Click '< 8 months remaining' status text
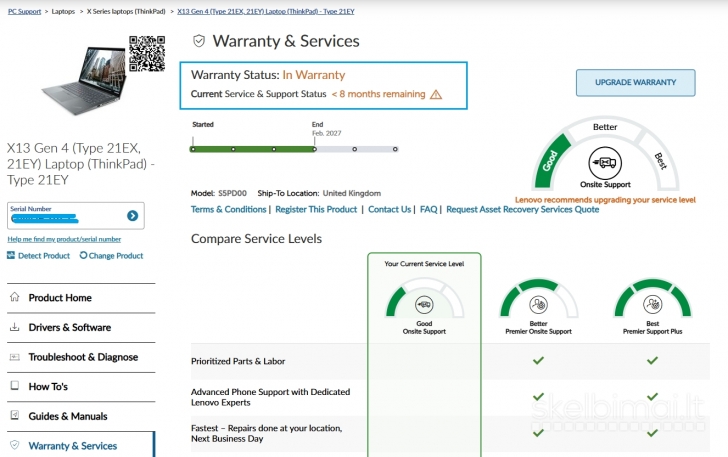 (378, 94)
